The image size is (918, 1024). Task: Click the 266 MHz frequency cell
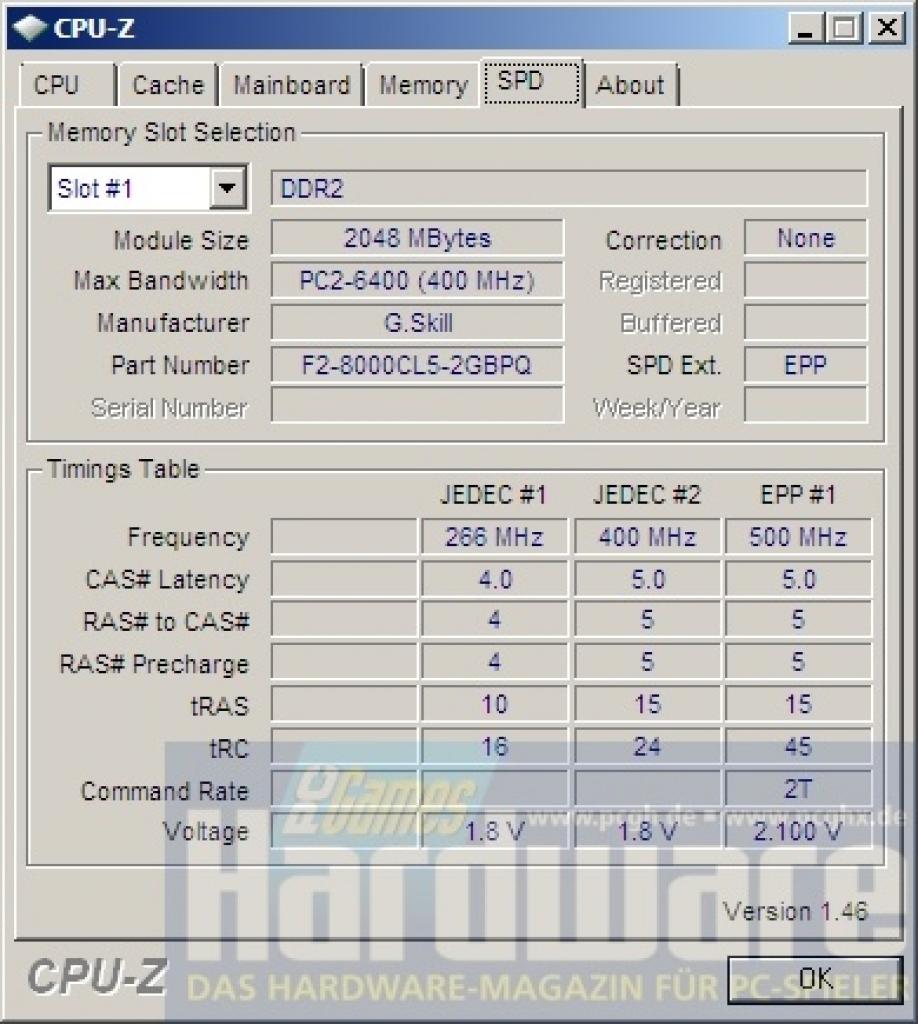click(x=494, y=537)
